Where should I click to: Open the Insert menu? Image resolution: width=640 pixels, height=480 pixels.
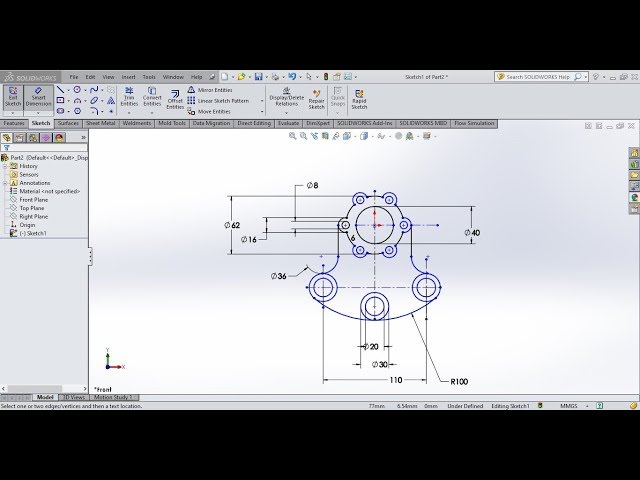[x=128, y=77]
